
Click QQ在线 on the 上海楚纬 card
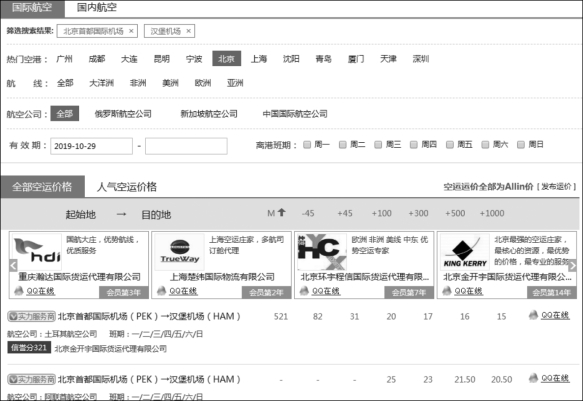coord(183,291)
